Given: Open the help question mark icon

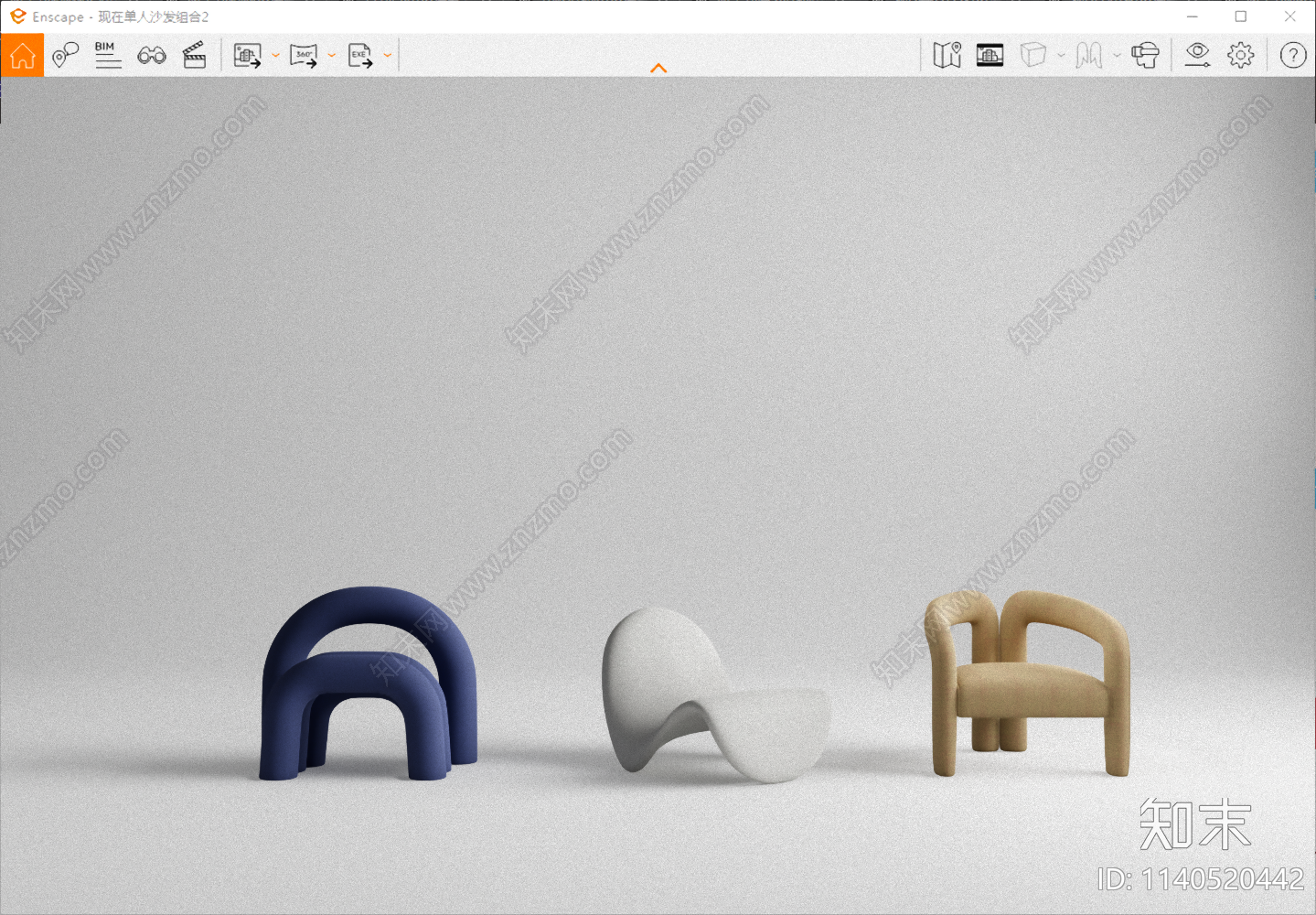Looking at the screenshot, I should (1293, 55).
